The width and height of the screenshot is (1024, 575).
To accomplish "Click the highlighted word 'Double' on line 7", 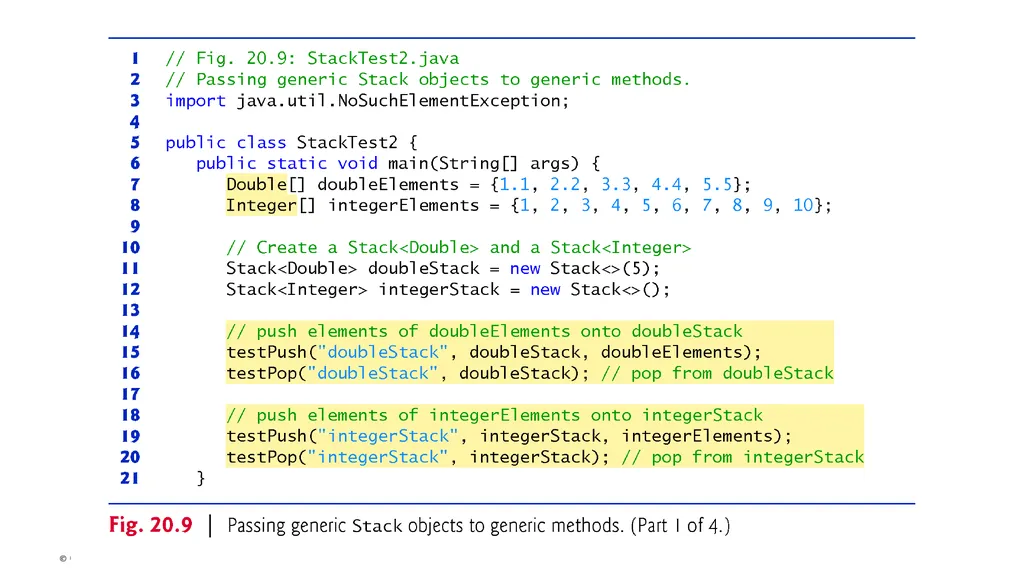I will (257, 184).
